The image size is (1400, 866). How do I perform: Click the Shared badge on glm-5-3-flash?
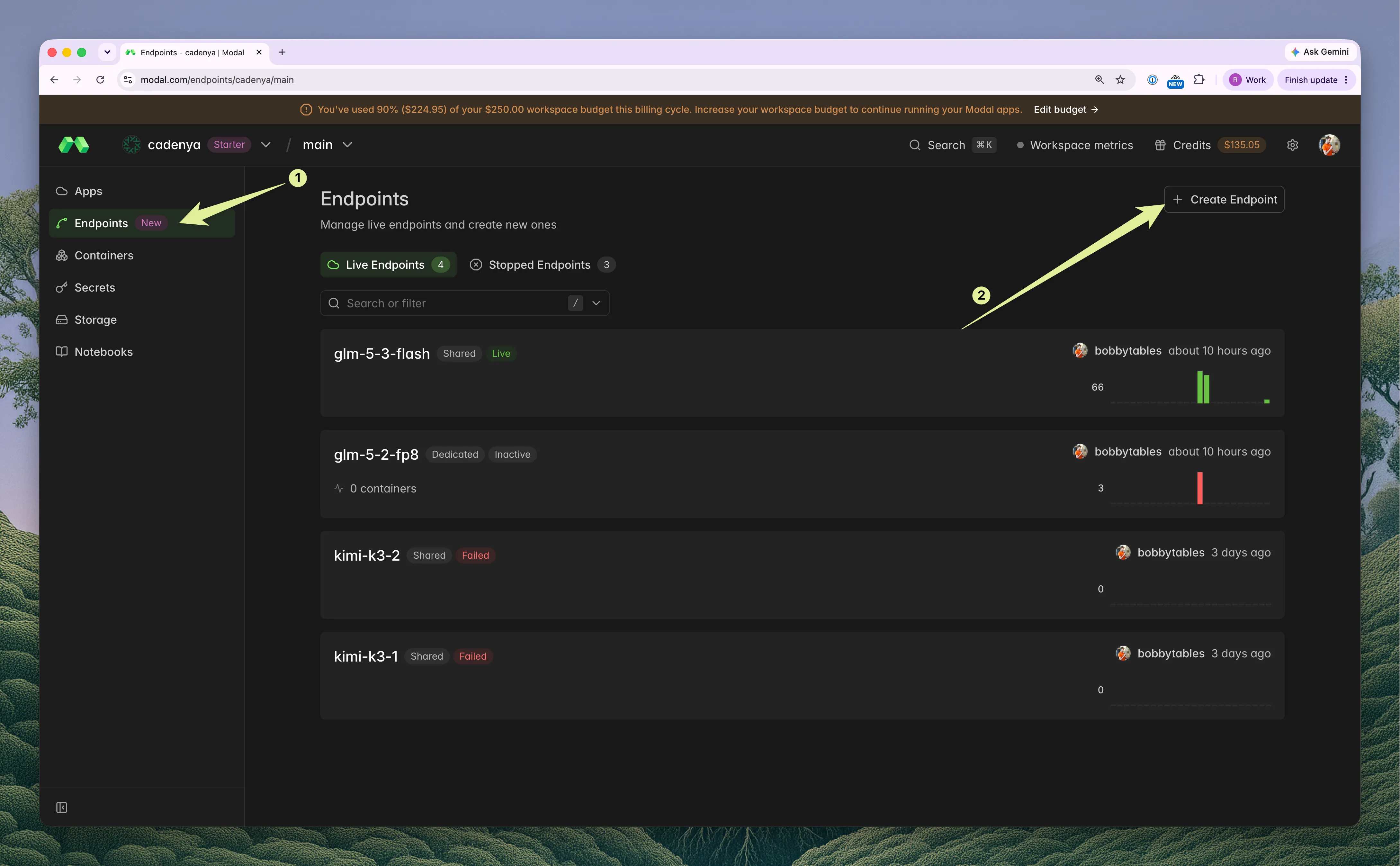(x=459, y=353)
